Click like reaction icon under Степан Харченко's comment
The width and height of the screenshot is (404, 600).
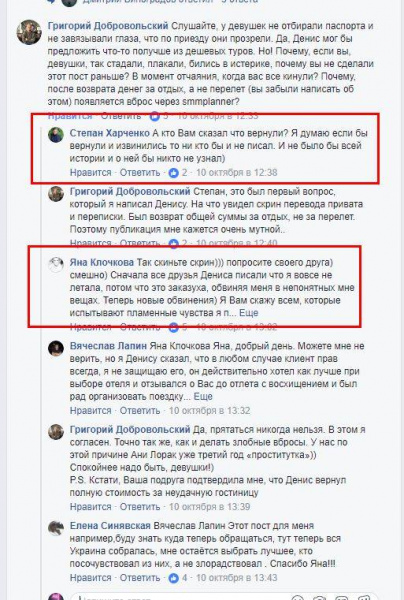[x=173, y=173]
